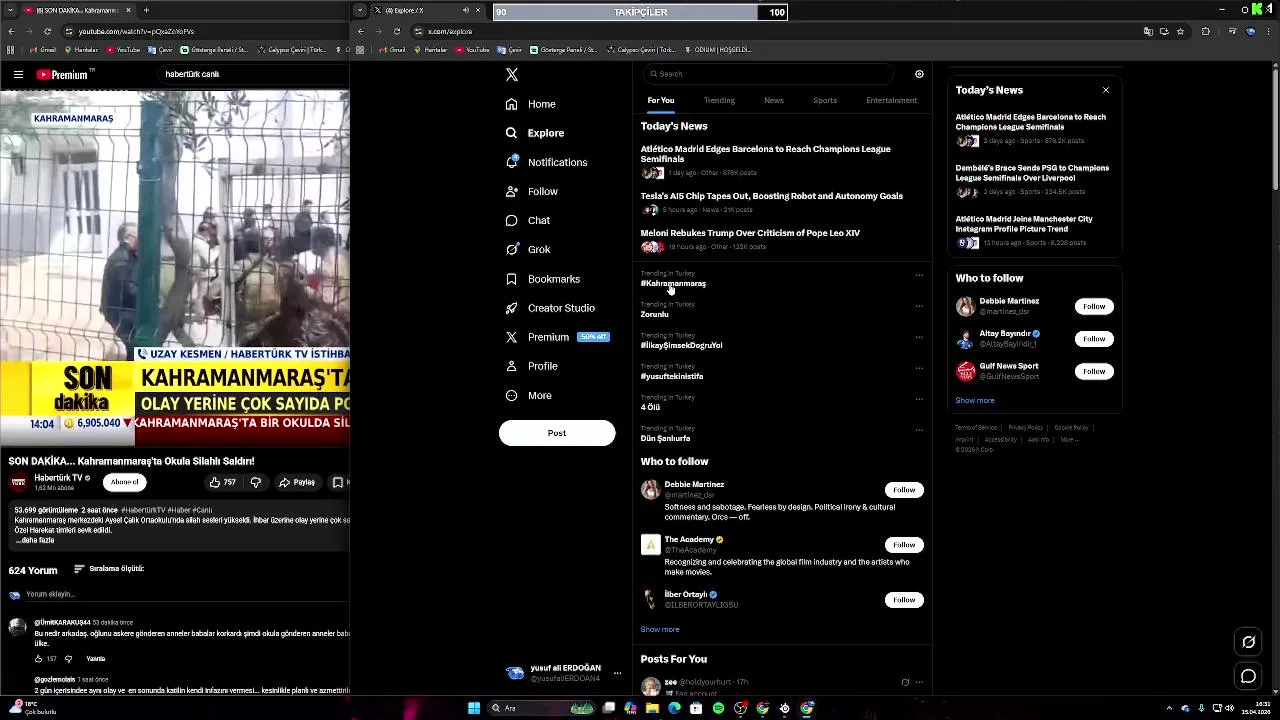Open the #Kahramanmaraş trending topic
Screen dimensions: 1280x720
[673, 284]
